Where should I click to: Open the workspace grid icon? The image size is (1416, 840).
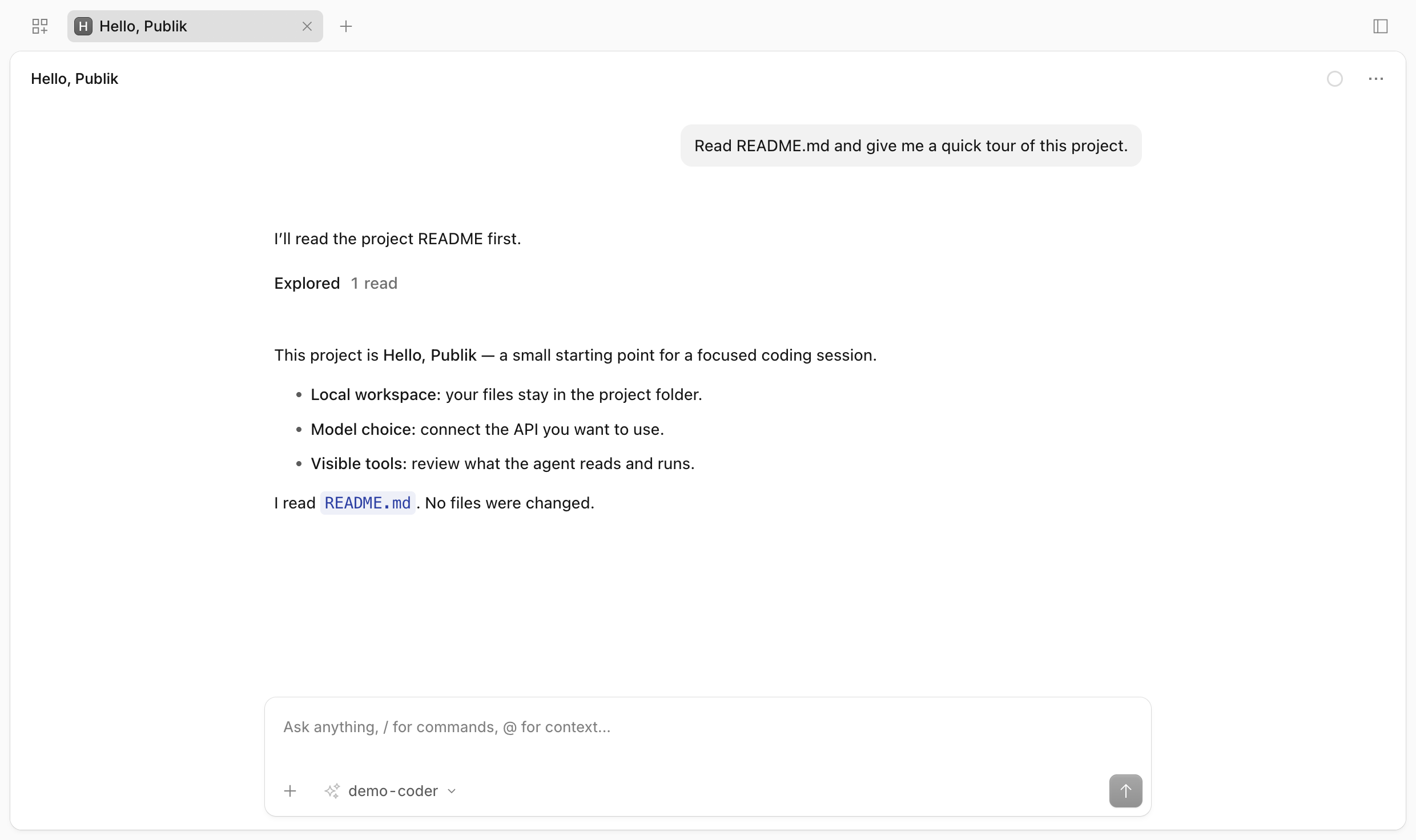[40, 26]
